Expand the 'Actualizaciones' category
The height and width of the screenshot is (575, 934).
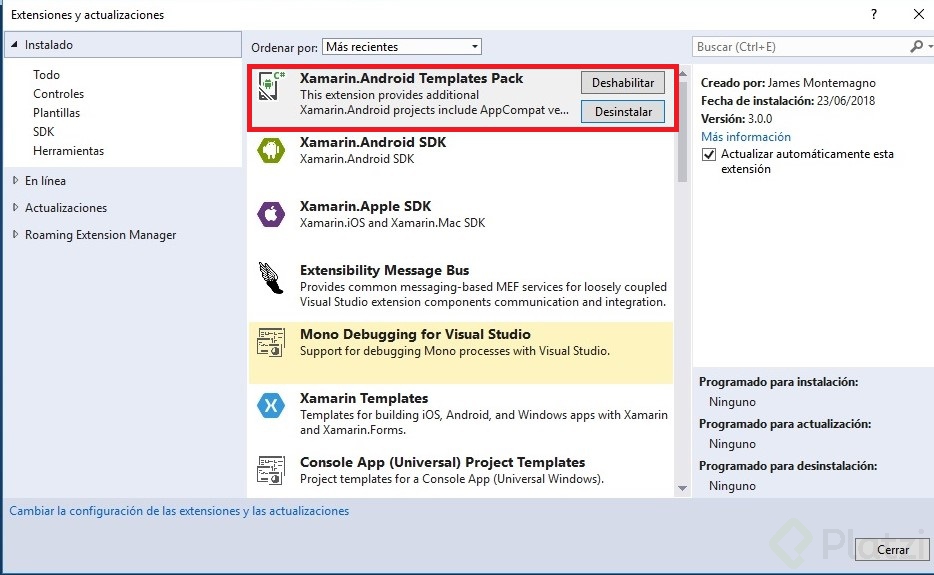[x=15, y=208]
